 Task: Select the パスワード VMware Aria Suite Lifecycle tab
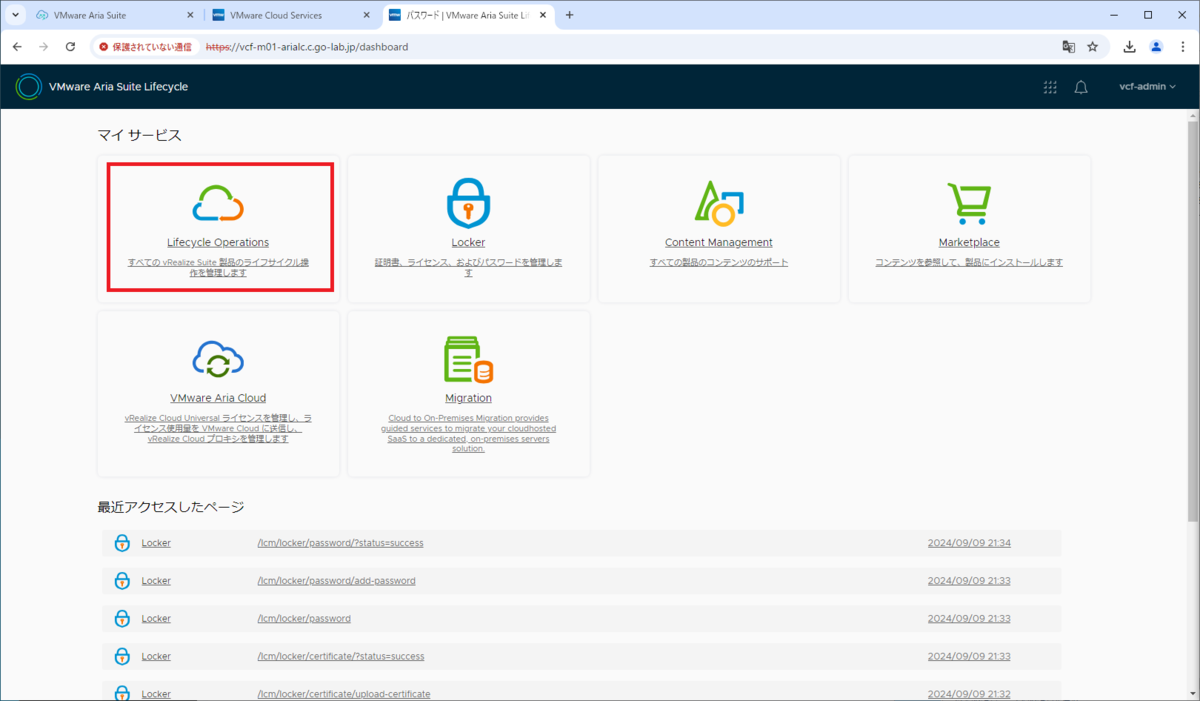pos(466,15)
